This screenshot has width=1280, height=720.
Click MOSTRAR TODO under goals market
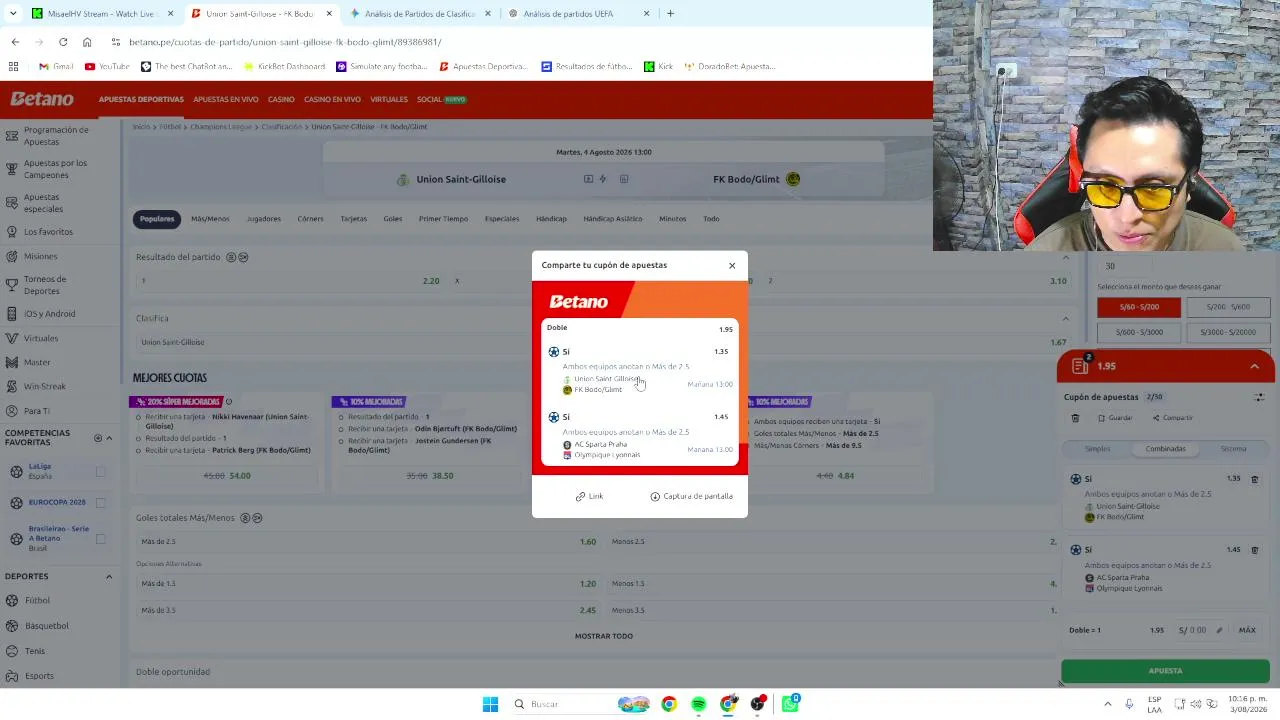click(604, 636)
